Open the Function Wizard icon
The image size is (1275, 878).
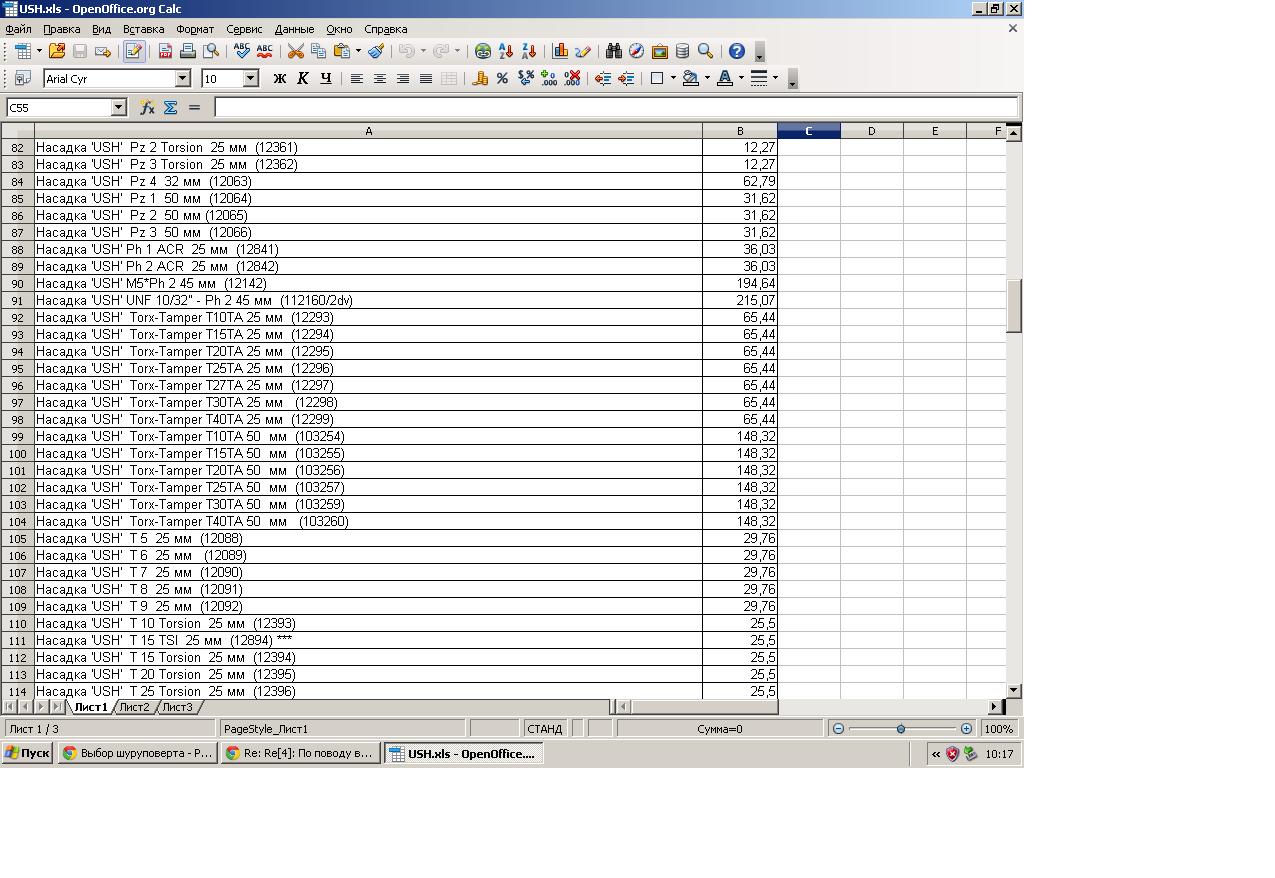pyautogui.click(x=147, y=107)
